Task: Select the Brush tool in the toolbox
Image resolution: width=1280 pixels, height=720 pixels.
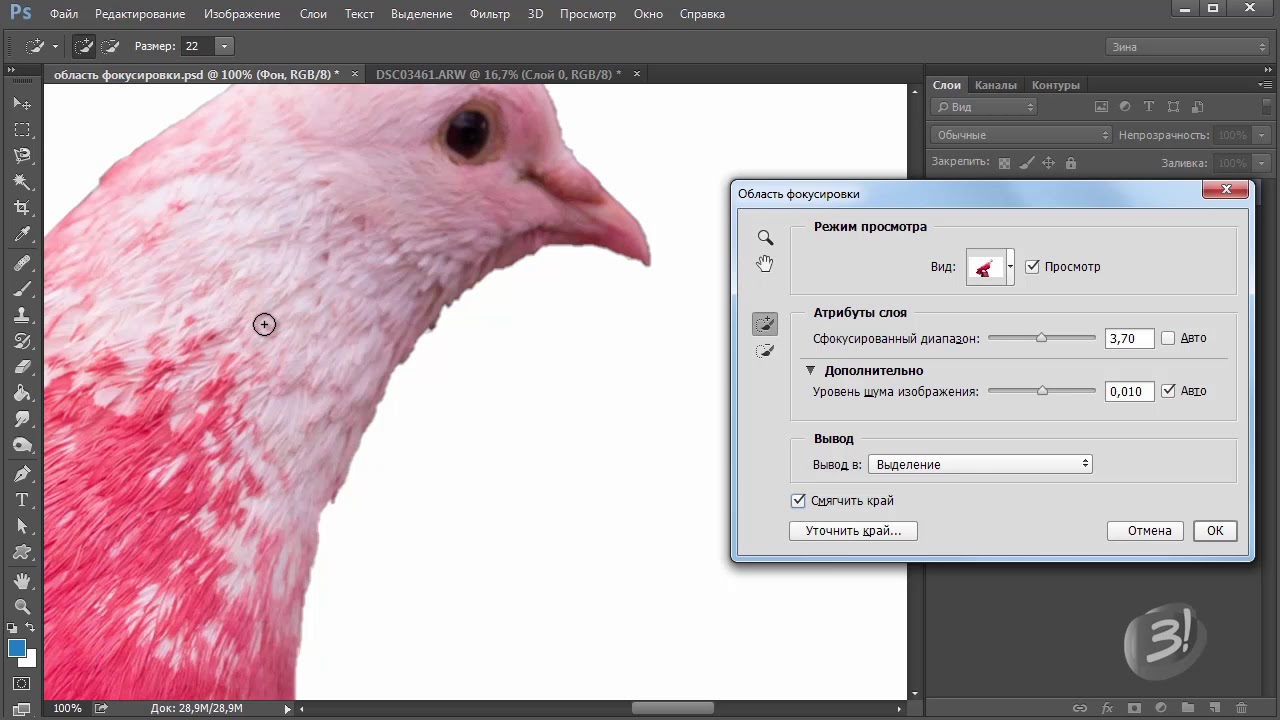Action: pos(22,289)
